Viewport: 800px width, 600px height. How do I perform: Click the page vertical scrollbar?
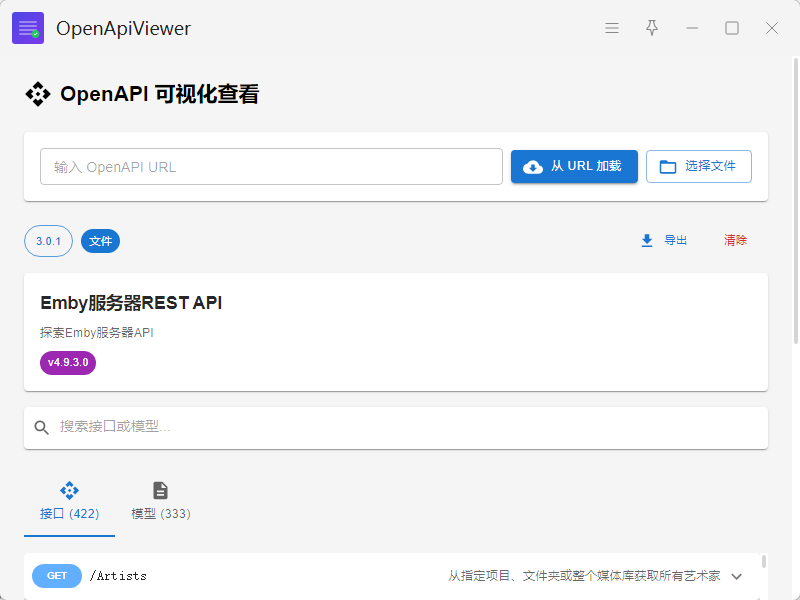pyautogui.click(x=795, y=200)
